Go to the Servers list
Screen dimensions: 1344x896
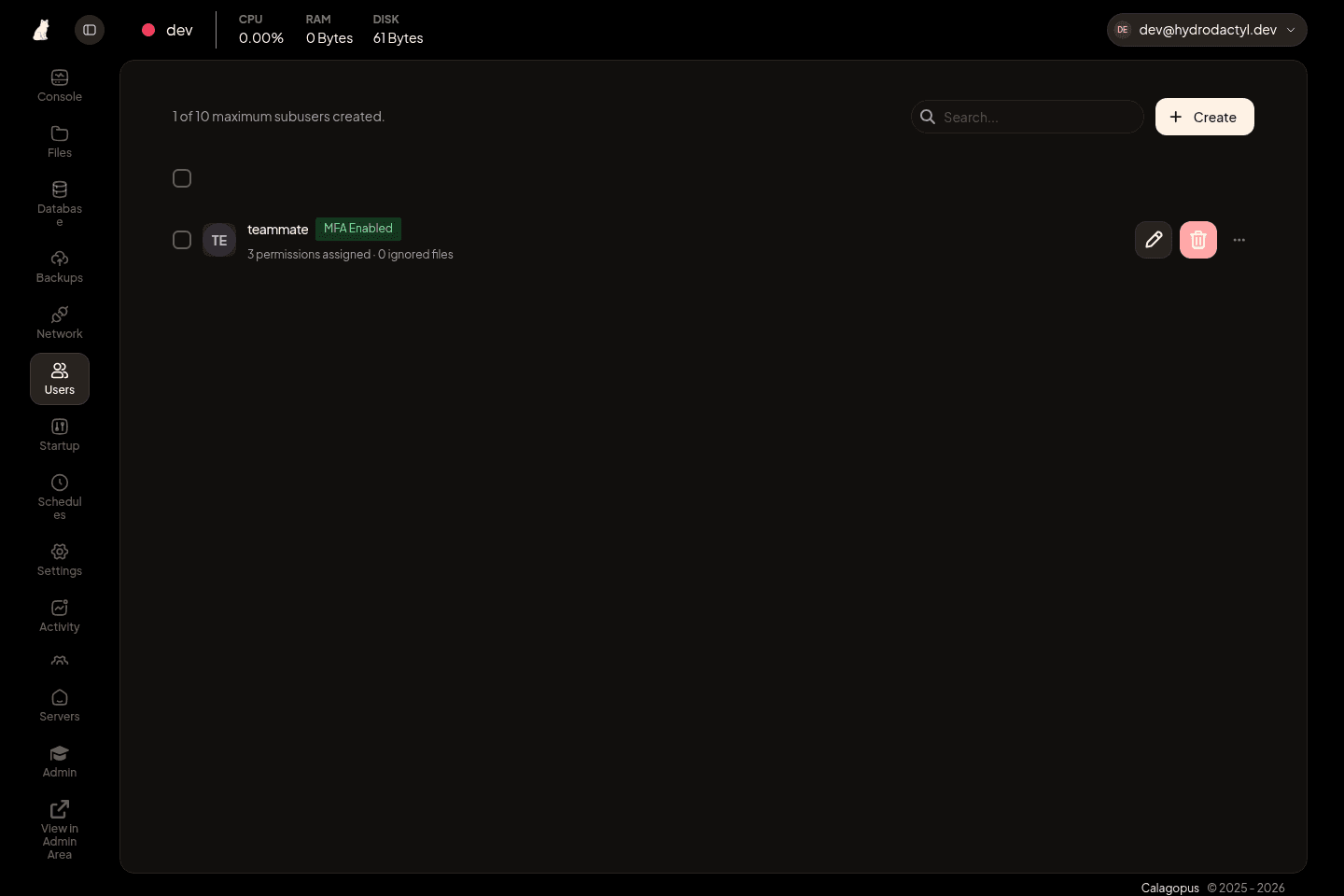point(60,706)
